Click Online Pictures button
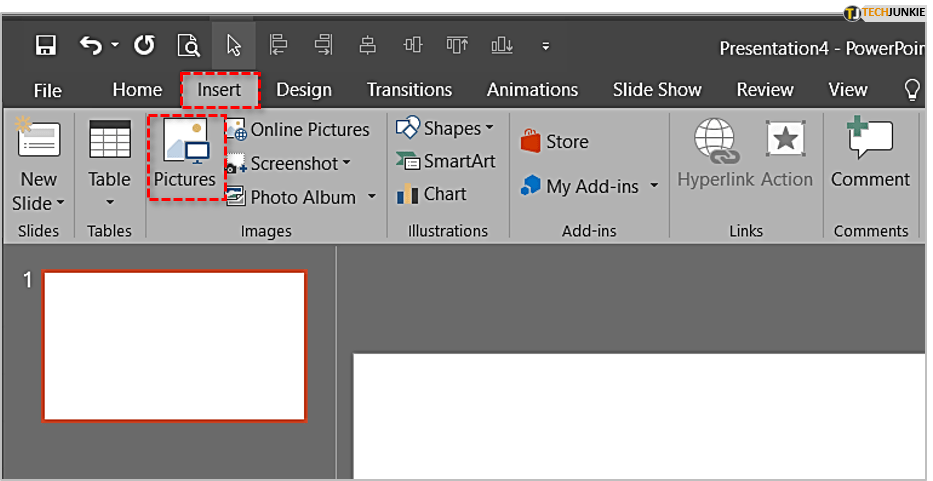The image size is (933, 481). click(298, 129)
